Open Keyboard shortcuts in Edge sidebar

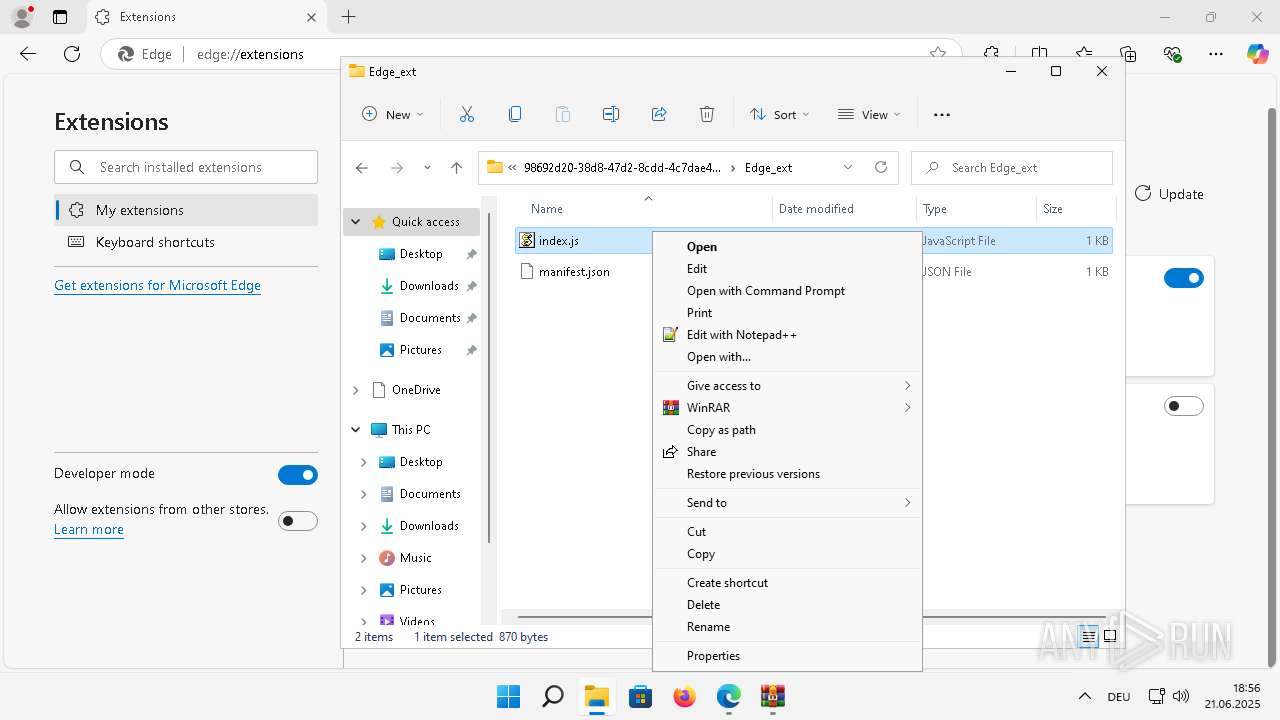tap(186, 242)
